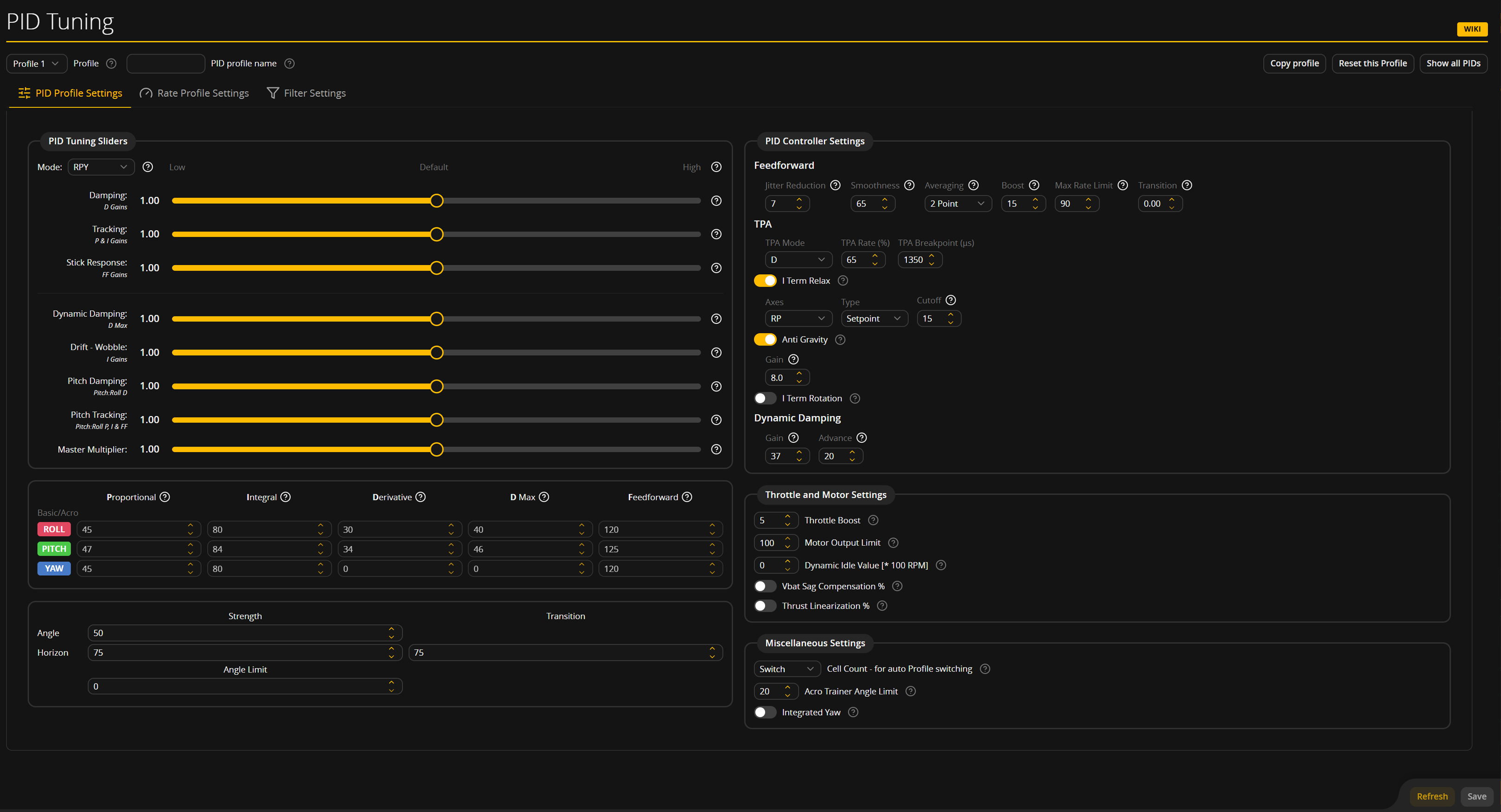Show help for Integral column
Viewport: 1501px width, 812px height.
pyautogui.click(x=285, y=497)
